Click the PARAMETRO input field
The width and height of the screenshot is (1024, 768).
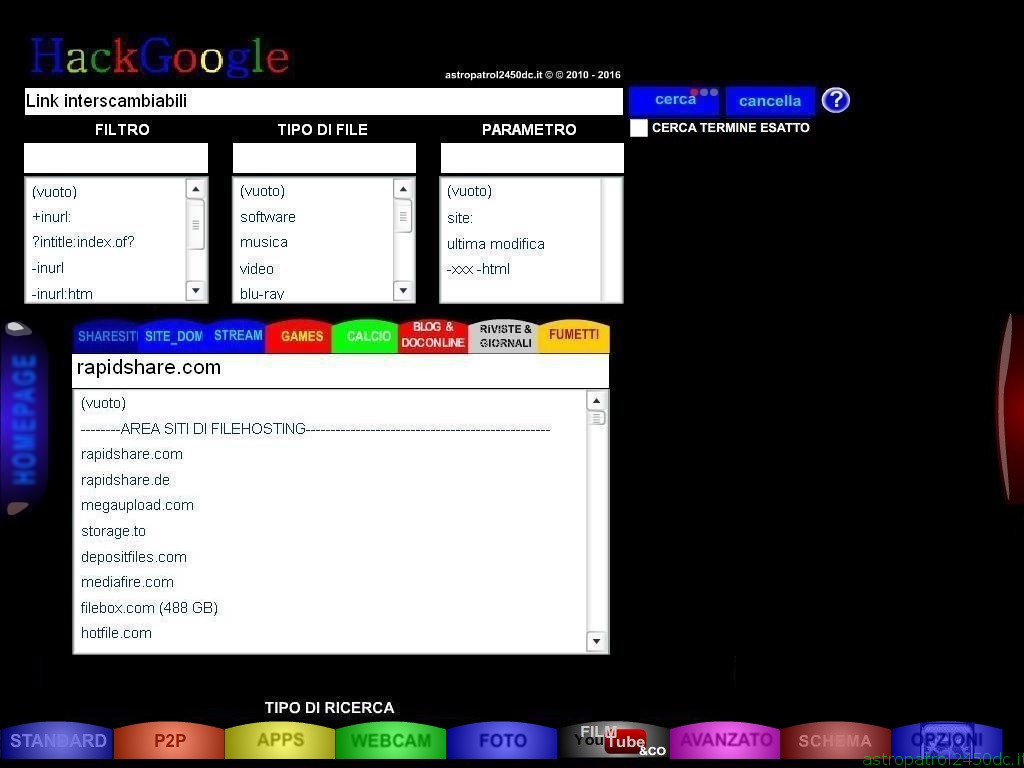point(532,158)
